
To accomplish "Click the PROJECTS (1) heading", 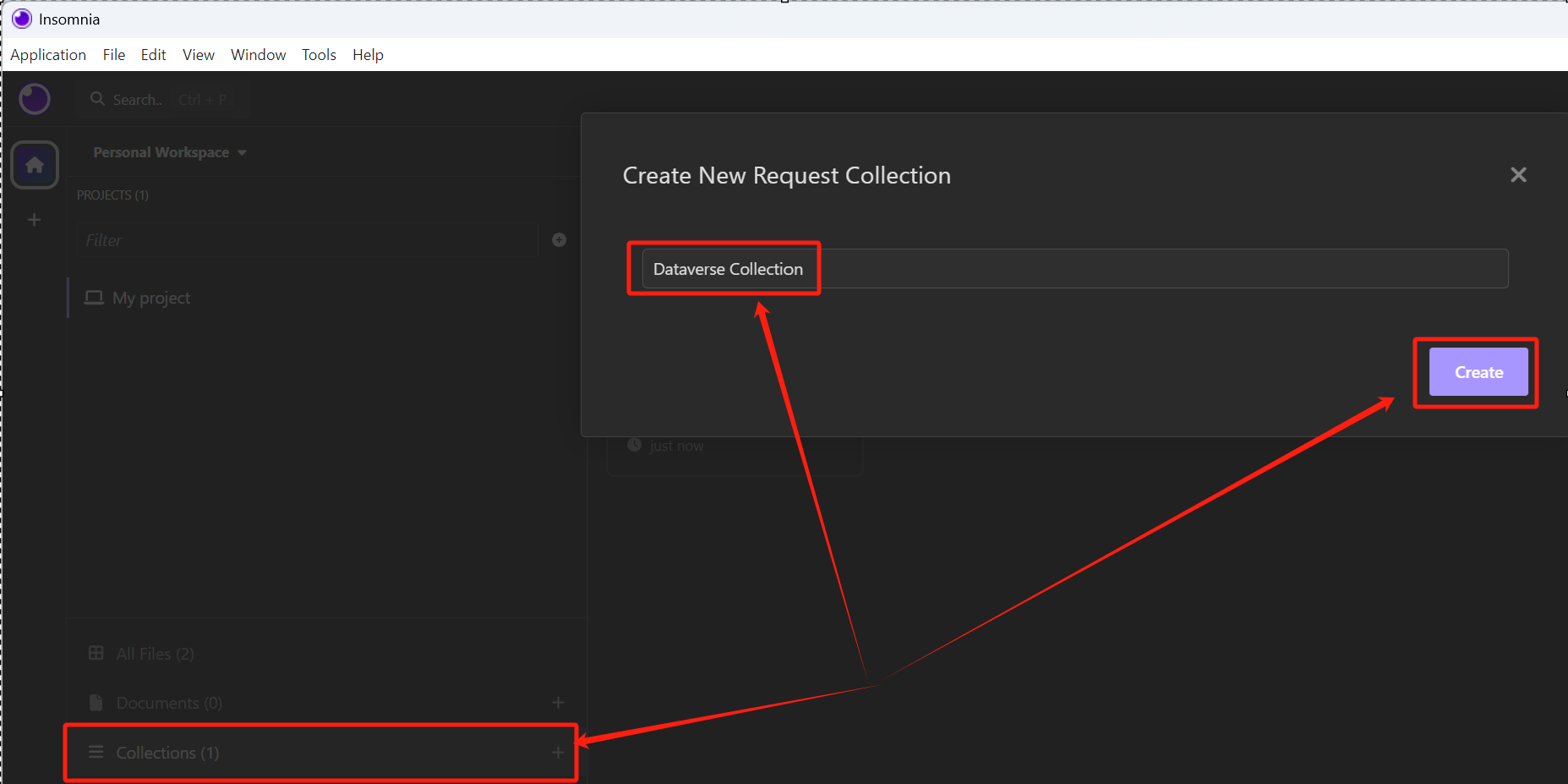I will (x=112, y=195).
